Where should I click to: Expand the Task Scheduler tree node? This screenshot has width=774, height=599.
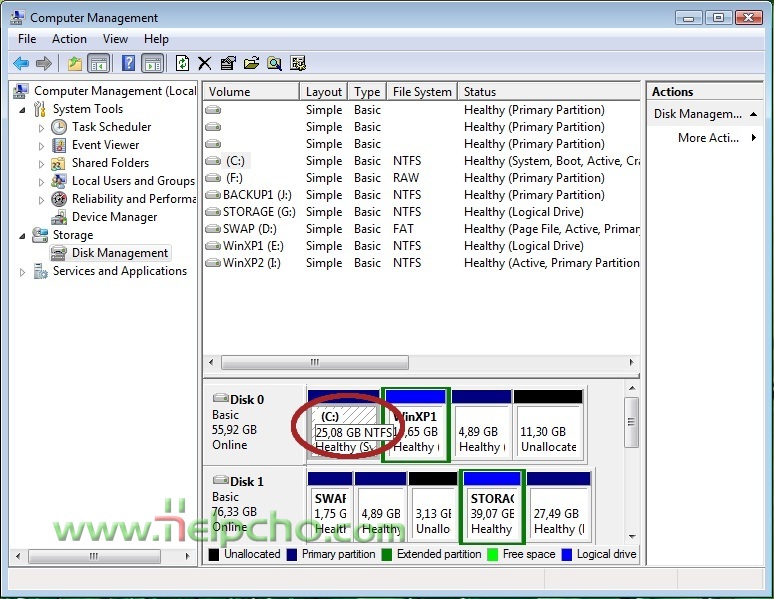click(x=41, y=128)
